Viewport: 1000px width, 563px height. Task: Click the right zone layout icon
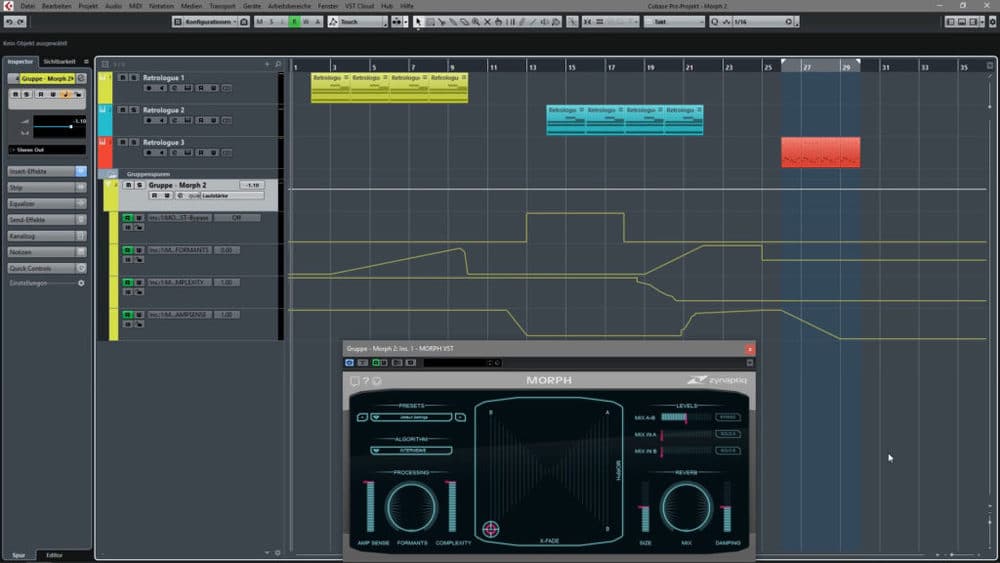973,22
